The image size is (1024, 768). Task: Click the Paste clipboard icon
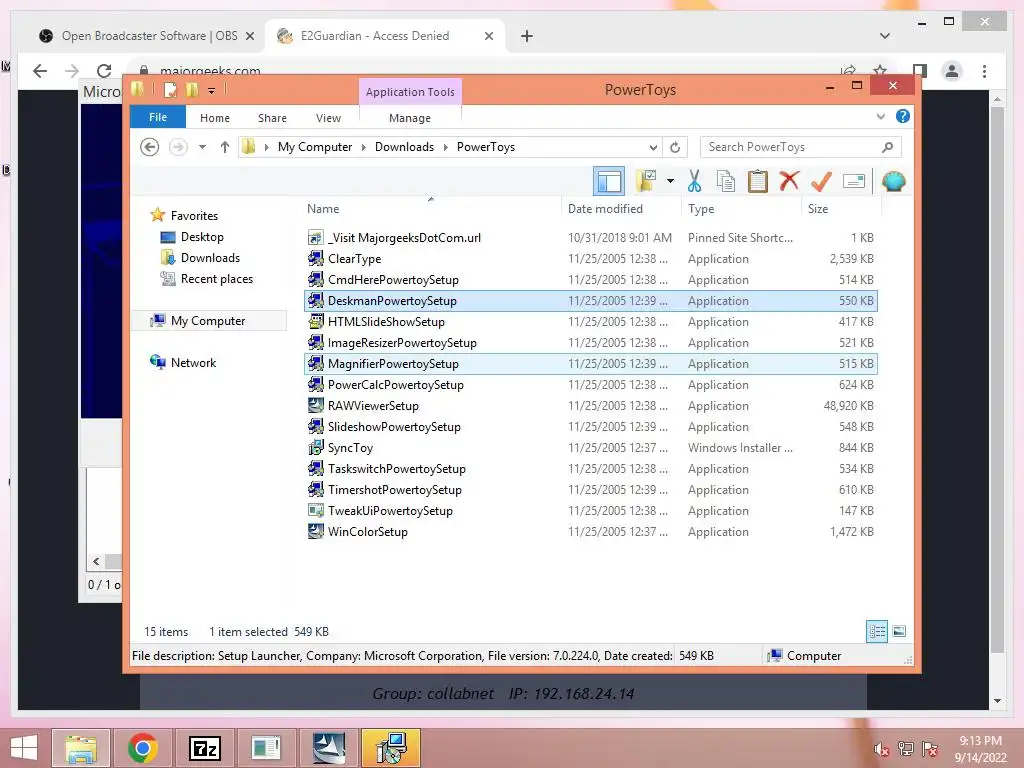758,181
